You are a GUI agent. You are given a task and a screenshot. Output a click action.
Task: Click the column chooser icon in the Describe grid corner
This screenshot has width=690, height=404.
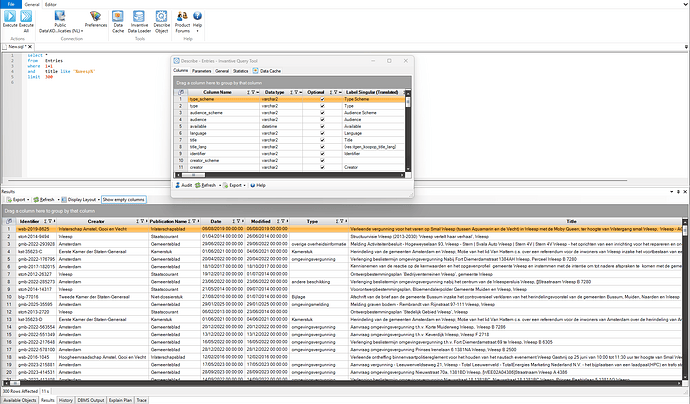[x=181, y=92]
